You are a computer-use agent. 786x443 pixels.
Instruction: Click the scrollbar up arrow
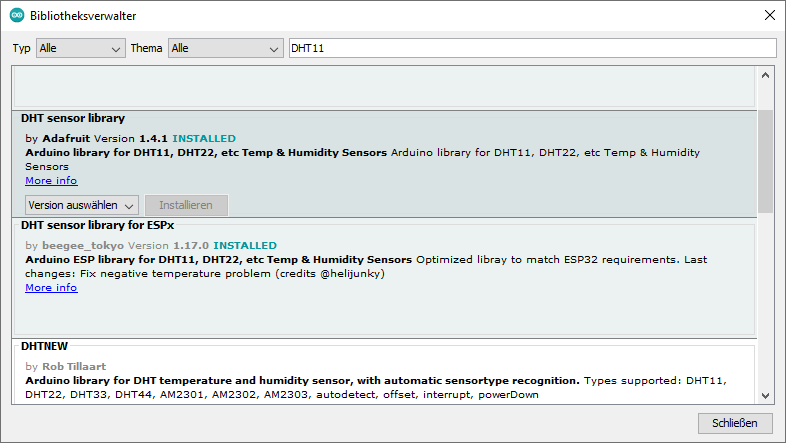click(x=766, y=76)
